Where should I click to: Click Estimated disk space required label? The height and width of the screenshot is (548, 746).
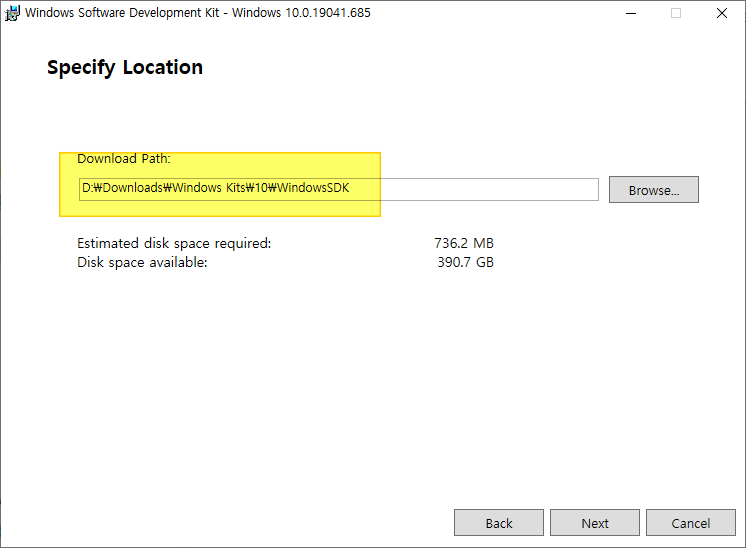point(174,243)
